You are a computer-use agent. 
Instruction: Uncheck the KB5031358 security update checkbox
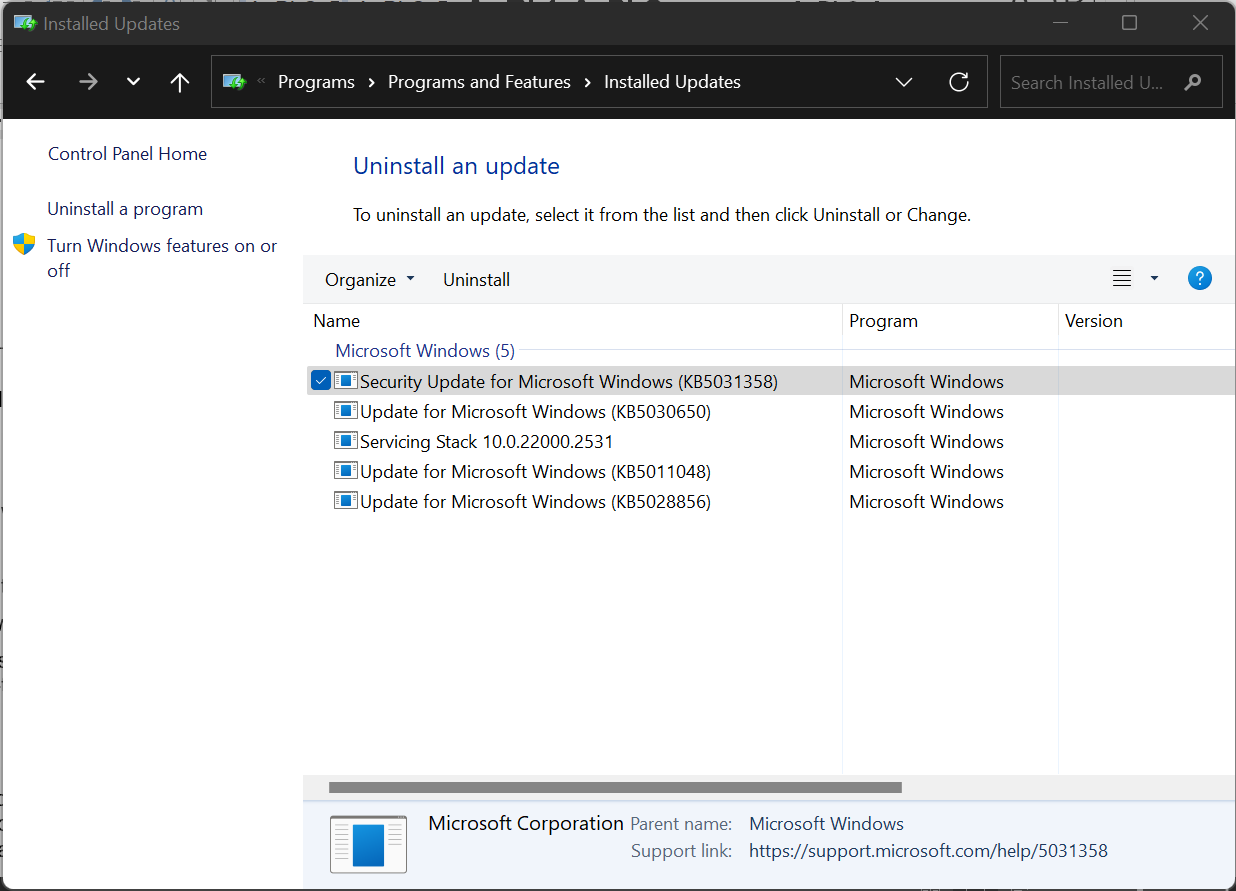tap(320, 381)
